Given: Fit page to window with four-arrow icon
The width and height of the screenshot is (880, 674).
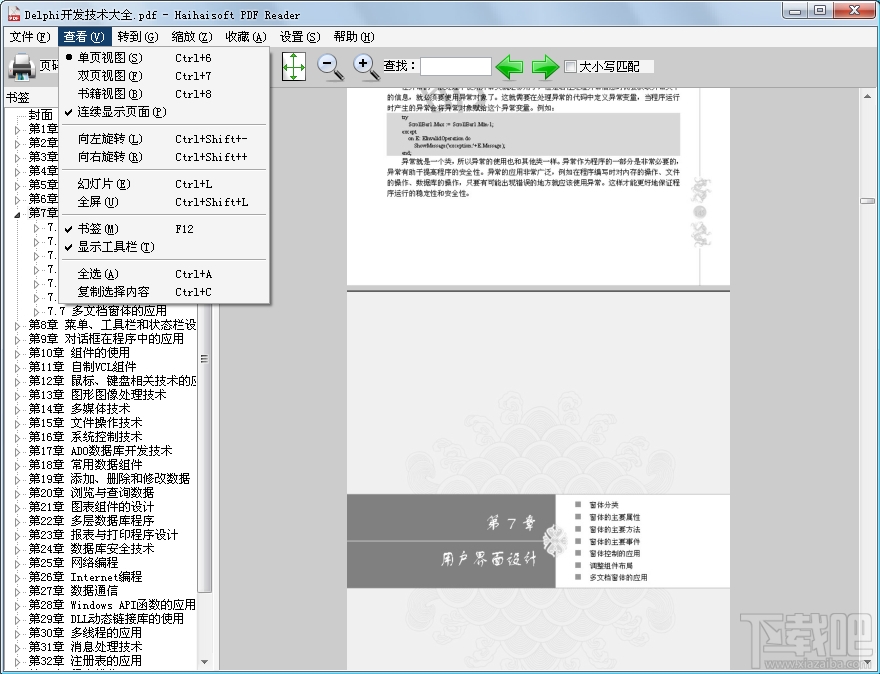Looking at the screenshot, I should (x=294, y=65).
